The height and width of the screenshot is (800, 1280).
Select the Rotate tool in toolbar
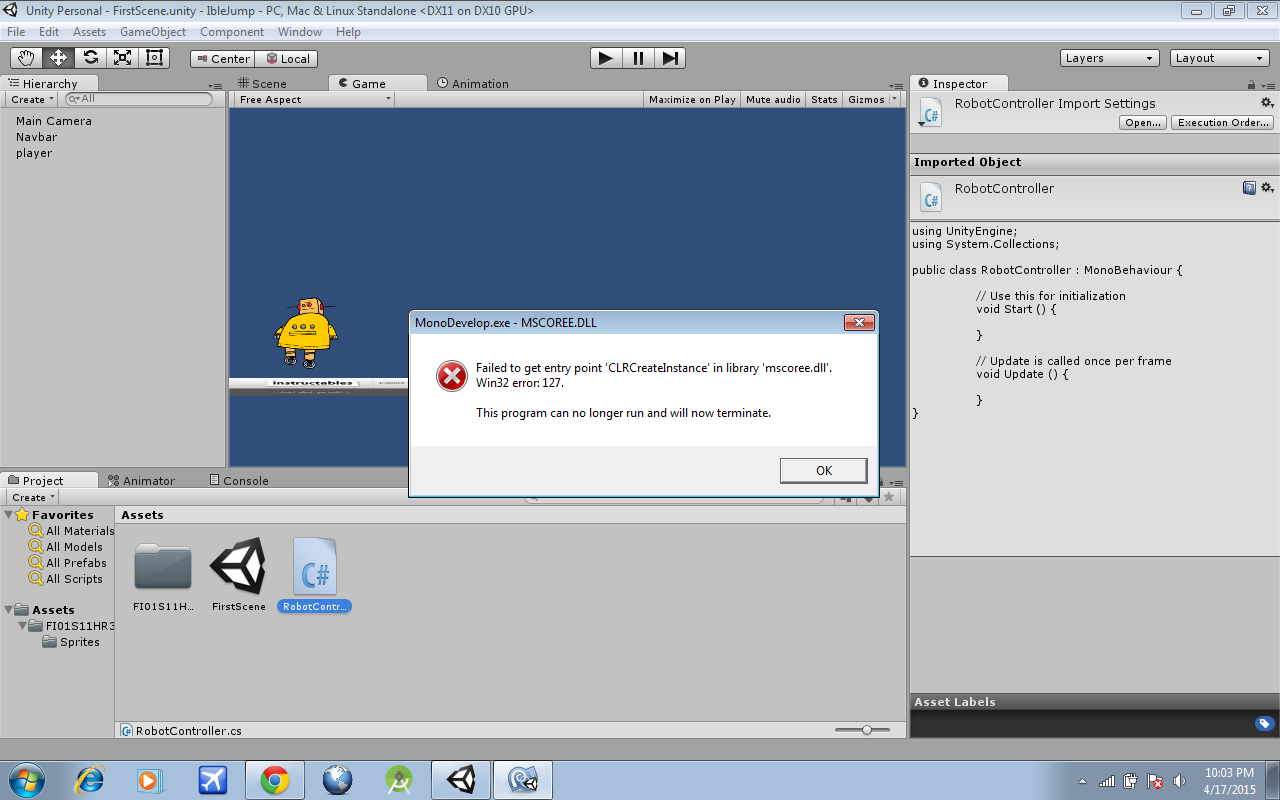(x=90, y=58)
